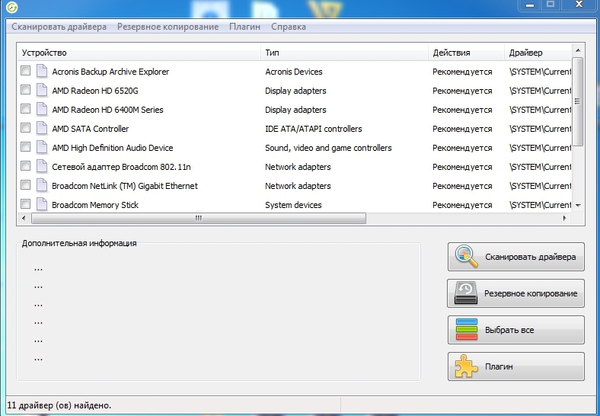Click the application logo icon in title bar
The height and width of the screenshot is (416, 600).
[x=12, y=7]
